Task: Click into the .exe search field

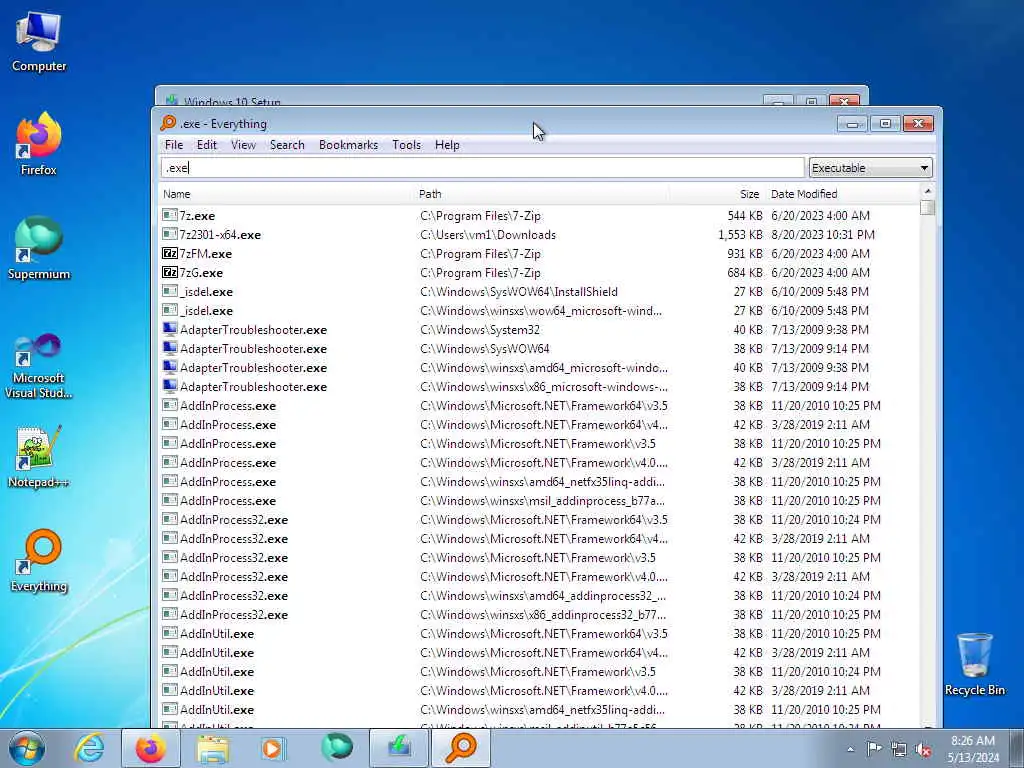Action: click(x=483, y=168)
